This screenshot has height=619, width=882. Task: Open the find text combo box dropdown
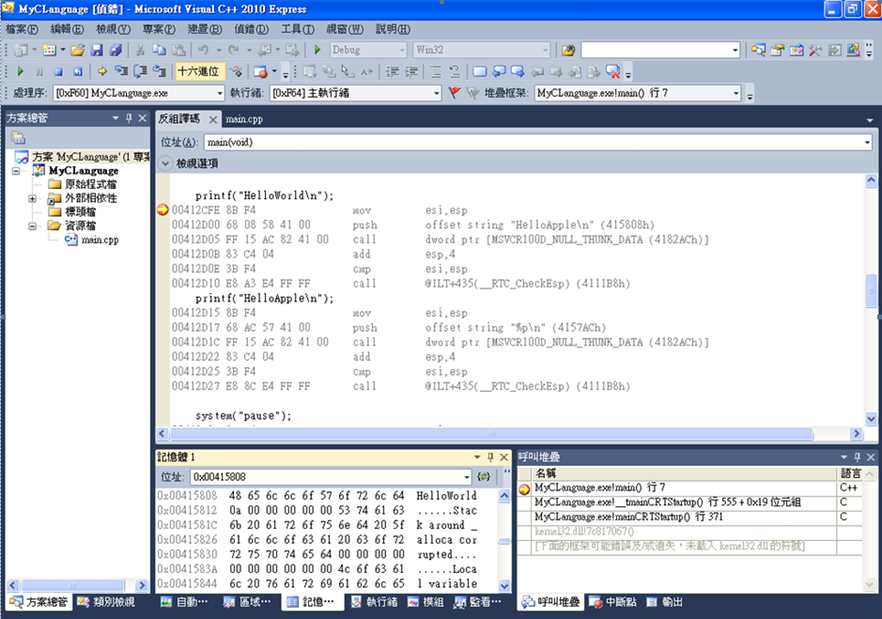pyautogui.click(x=735, y=51)
